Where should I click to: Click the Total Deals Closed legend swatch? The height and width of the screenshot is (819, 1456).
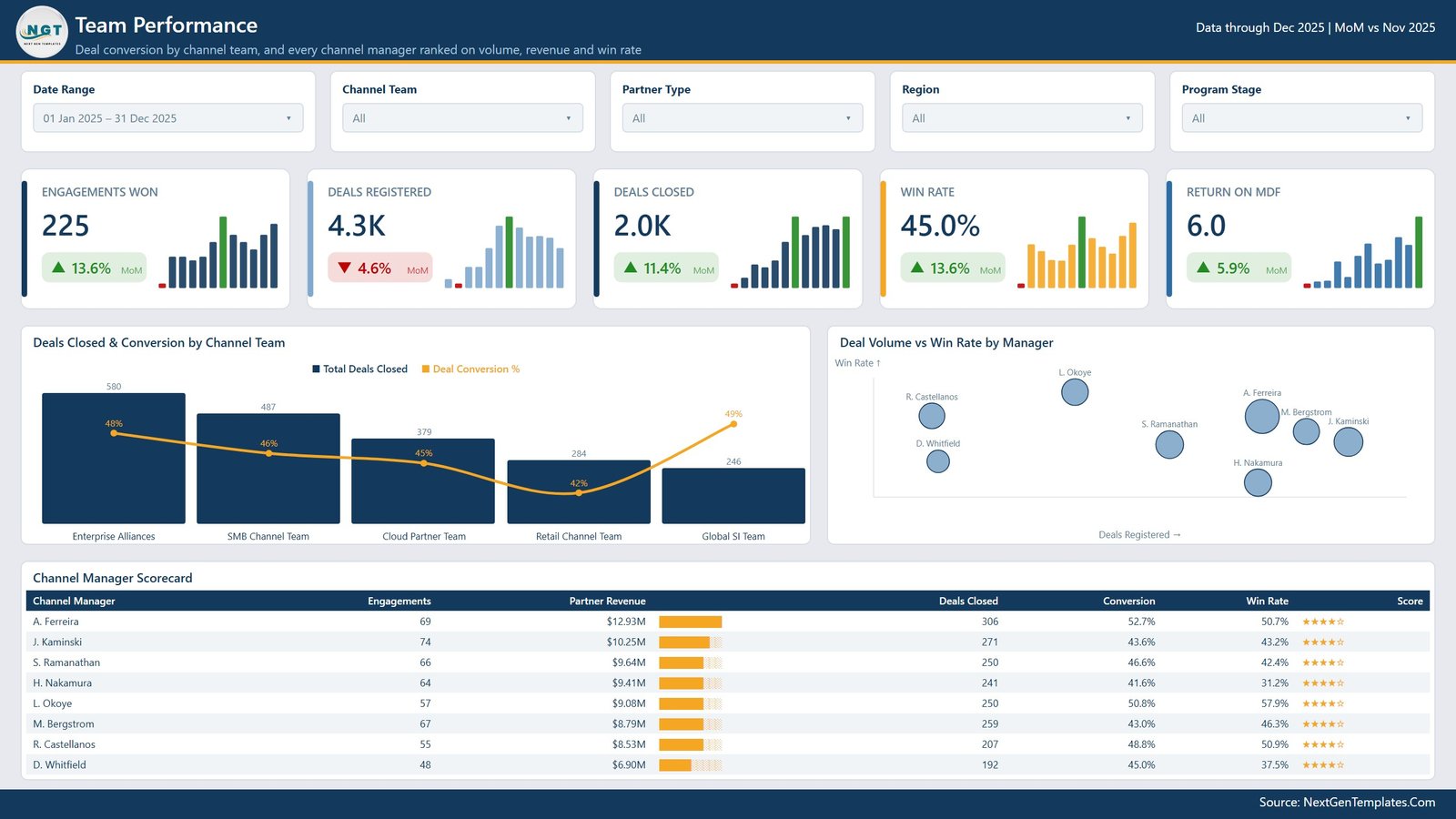click(x=316, y=369)
